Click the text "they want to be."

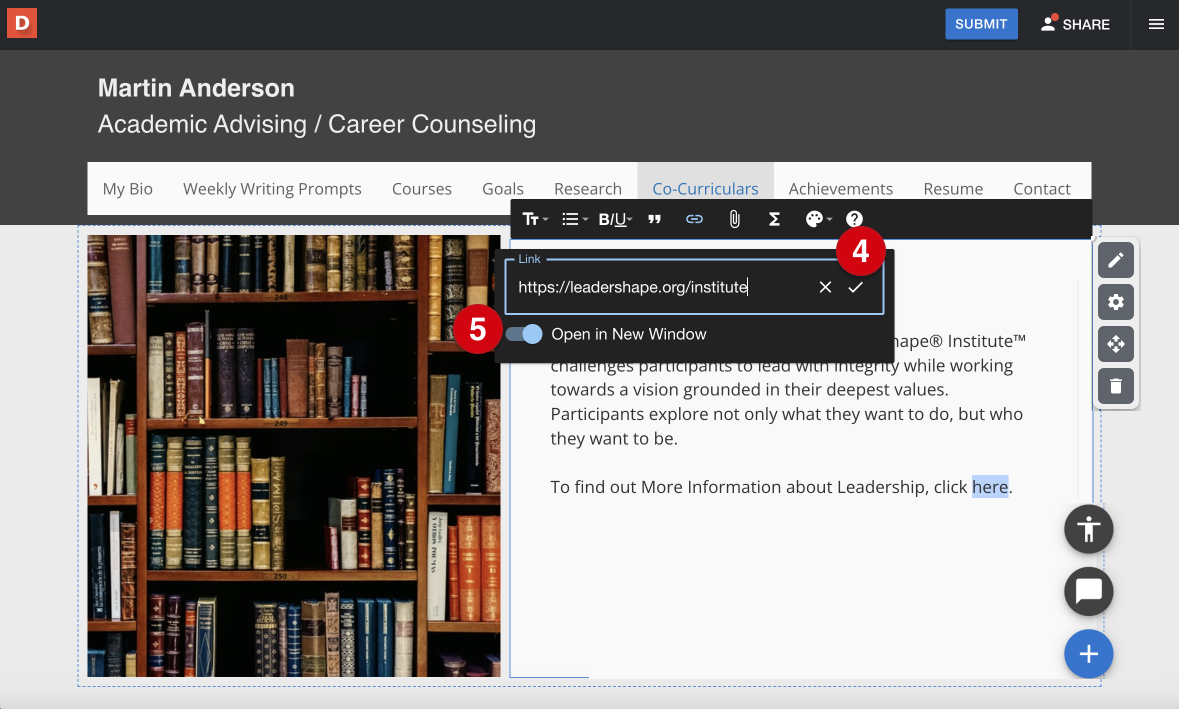click(x=614, y=439)
